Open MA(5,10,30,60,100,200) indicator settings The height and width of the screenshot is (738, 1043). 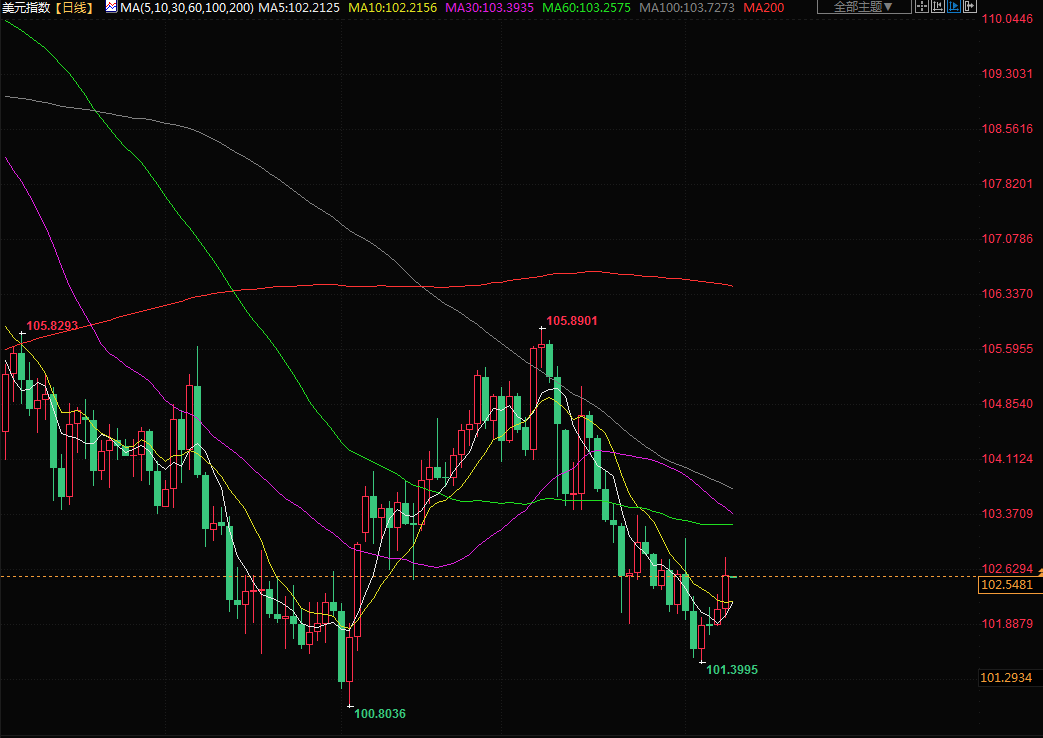186,8
